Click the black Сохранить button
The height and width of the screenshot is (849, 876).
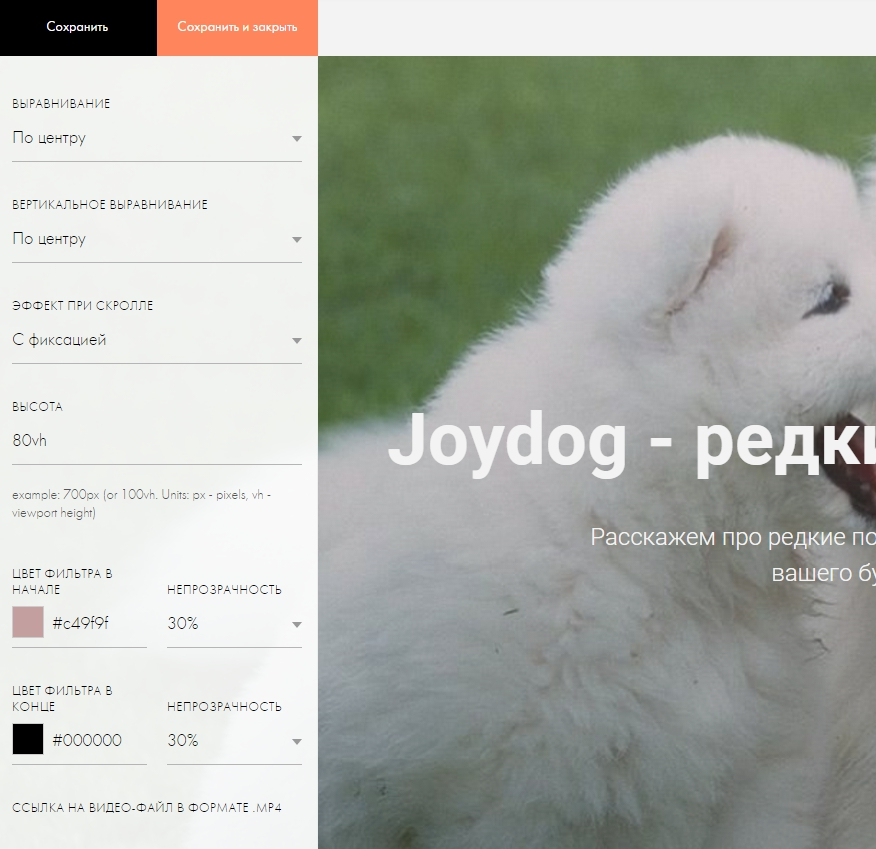pyautogui.click(x=78, y=27)
